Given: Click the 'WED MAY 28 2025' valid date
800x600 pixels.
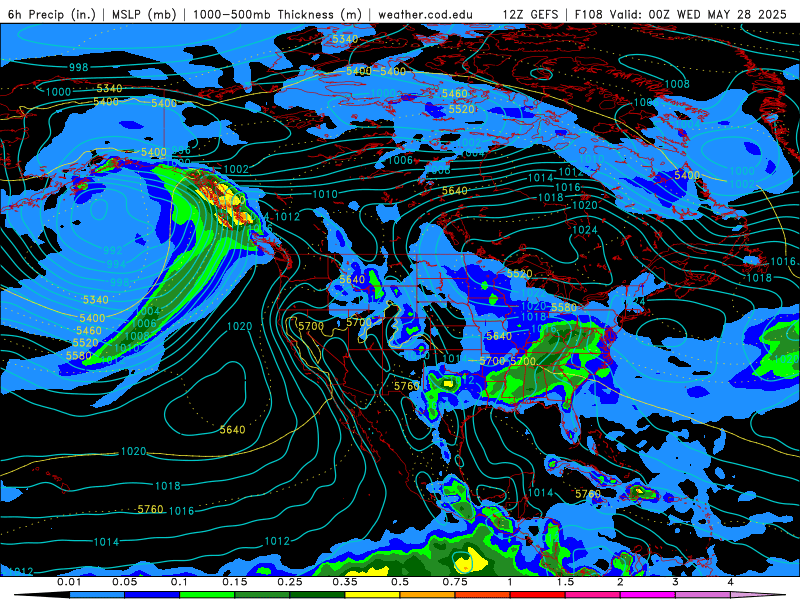Looking at the screenshot, I should (x=732, y=14).
